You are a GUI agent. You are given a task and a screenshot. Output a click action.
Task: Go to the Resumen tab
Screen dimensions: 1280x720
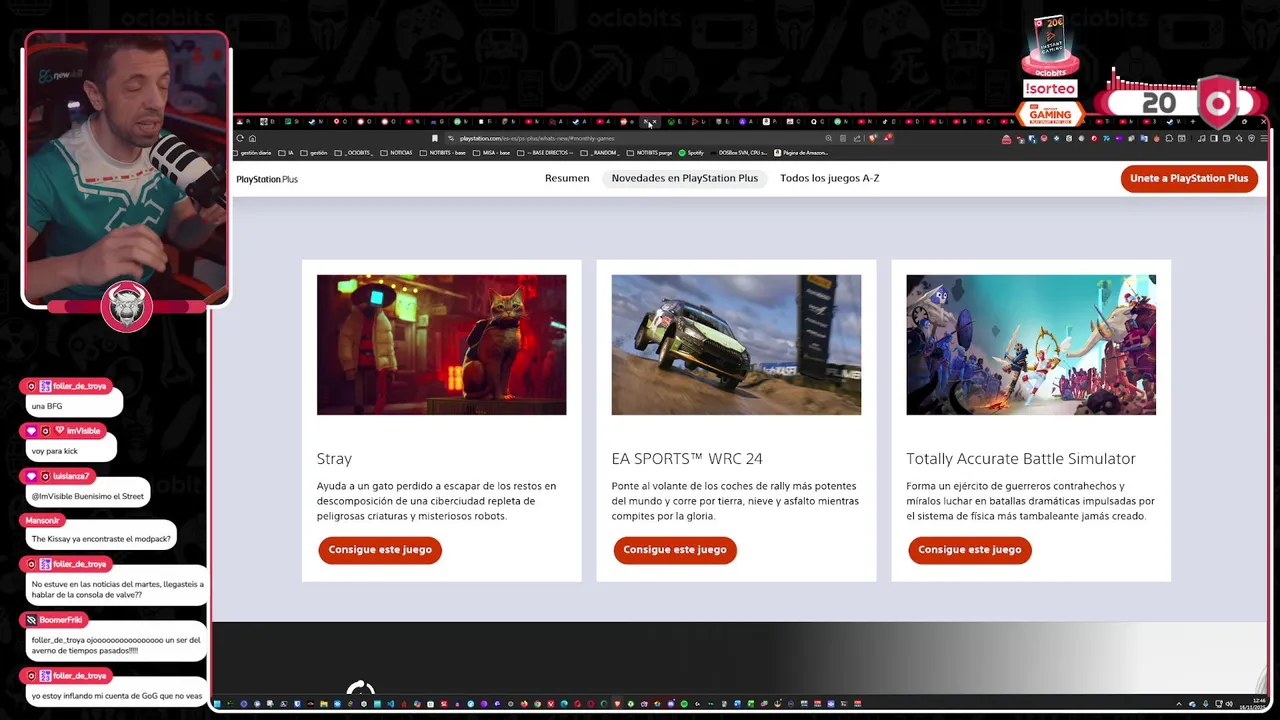pyautogui.click(x=567, y=178)
